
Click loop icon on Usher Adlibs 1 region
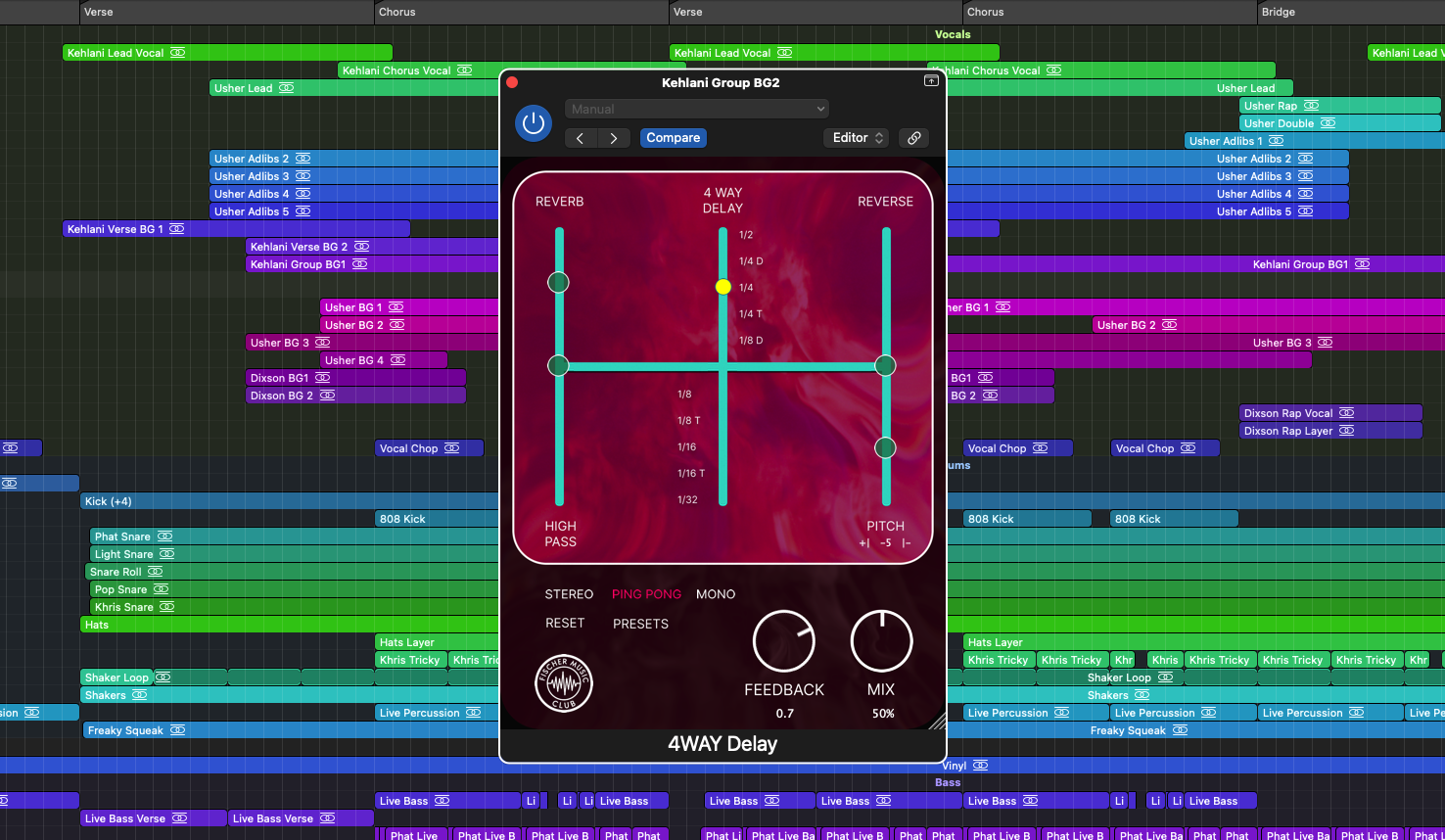coord(1276,141)
